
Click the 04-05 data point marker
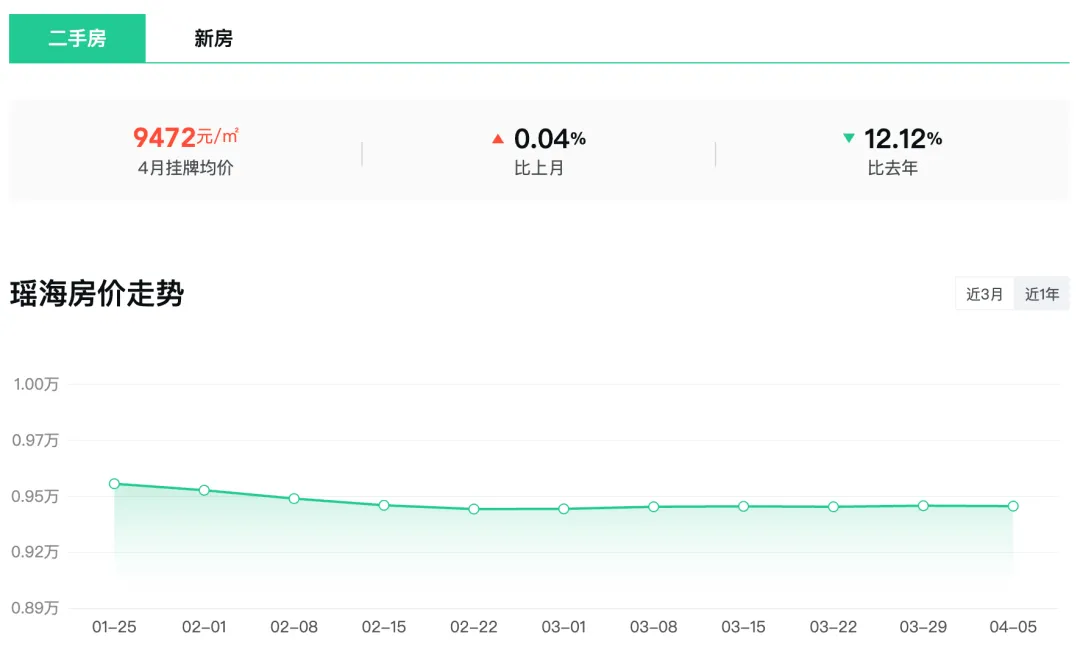pos(1013,506)
